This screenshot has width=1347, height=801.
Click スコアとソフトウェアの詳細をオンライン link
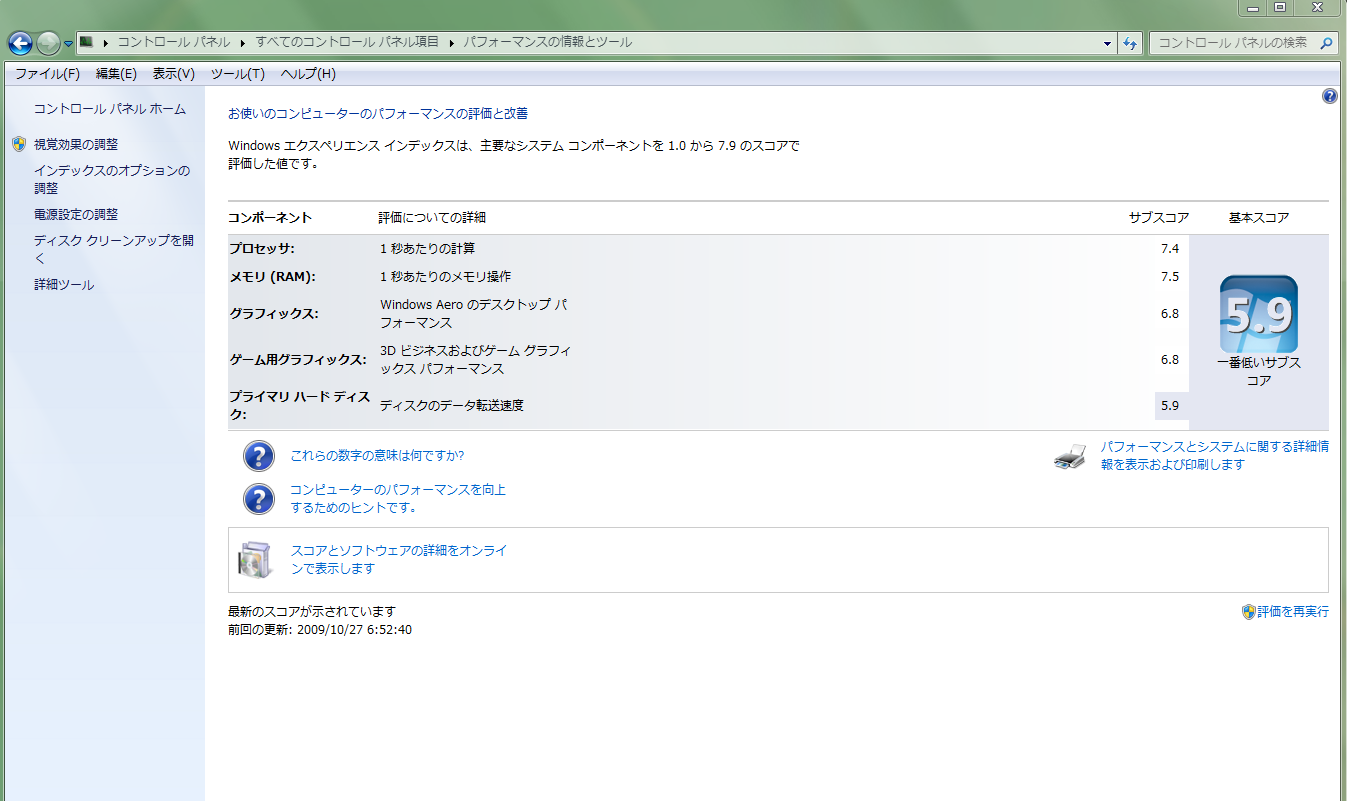(x=398, y=559)
